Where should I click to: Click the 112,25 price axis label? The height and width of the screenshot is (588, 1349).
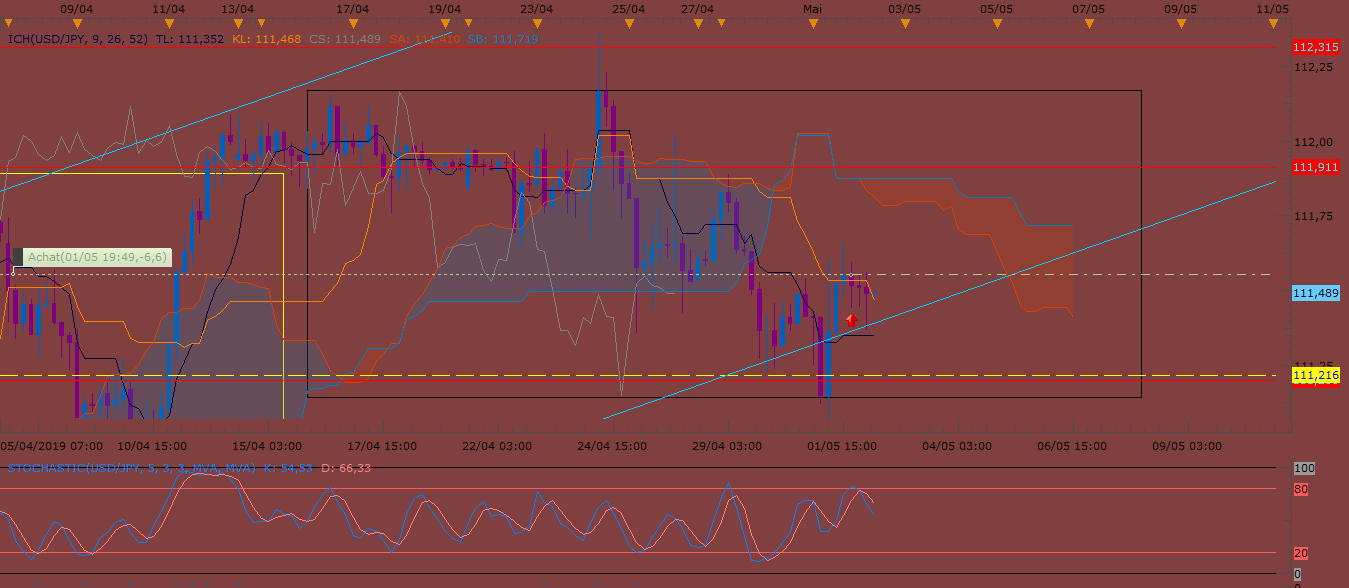coord(1314,67)
